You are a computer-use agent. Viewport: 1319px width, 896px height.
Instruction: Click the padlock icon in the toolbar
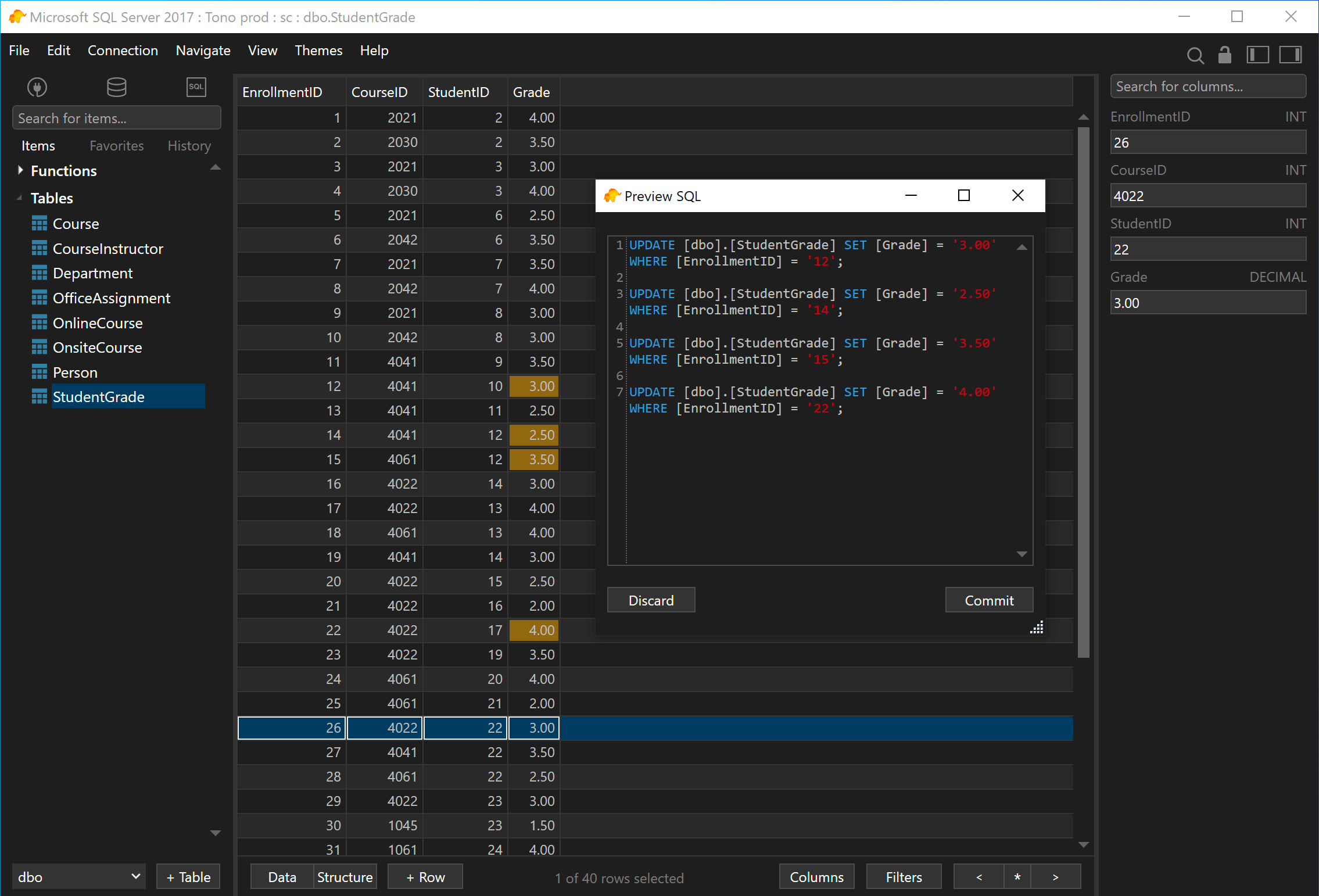(x=1225, y=55)
